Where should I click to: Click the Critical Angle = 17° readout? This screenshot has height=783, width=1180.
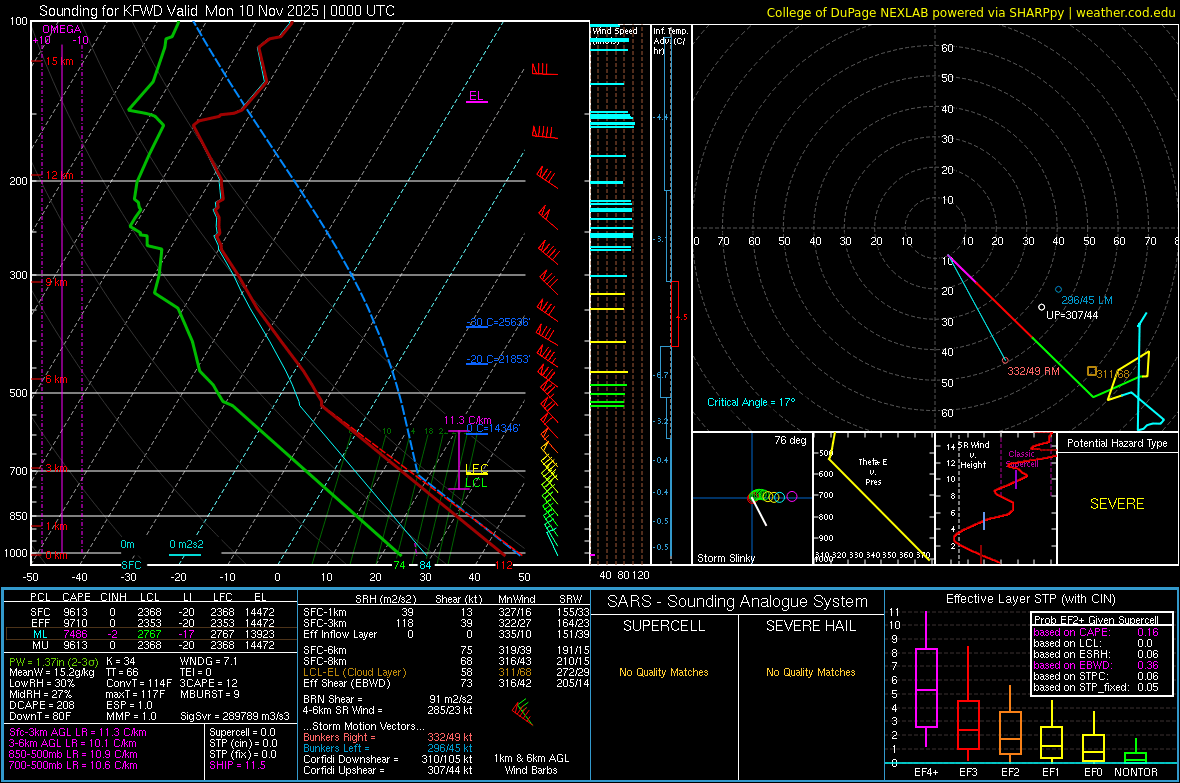click(x=751, y=402)
